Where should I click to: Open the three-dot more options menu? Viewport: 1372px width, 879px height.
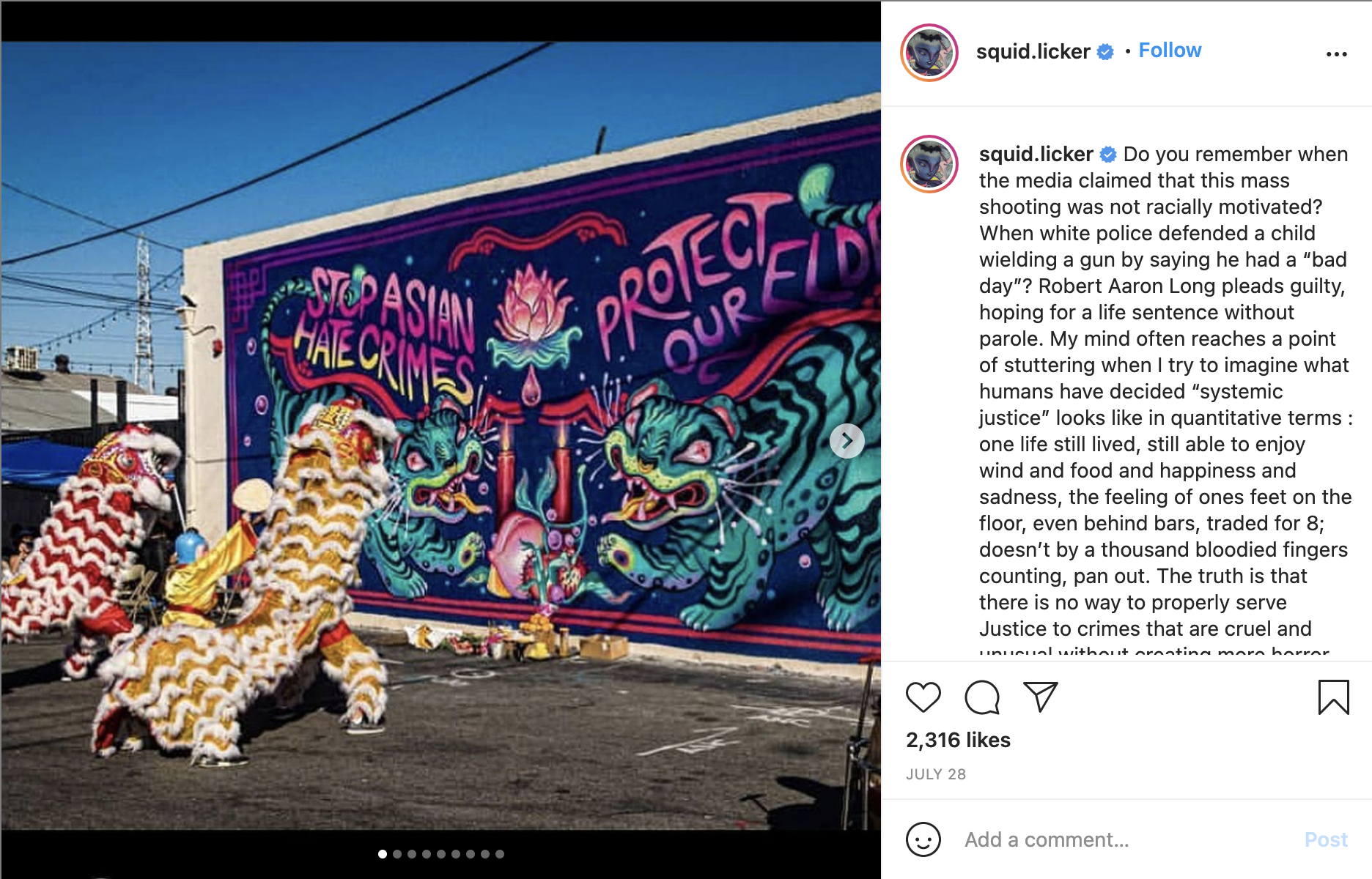coord(1336,53)
